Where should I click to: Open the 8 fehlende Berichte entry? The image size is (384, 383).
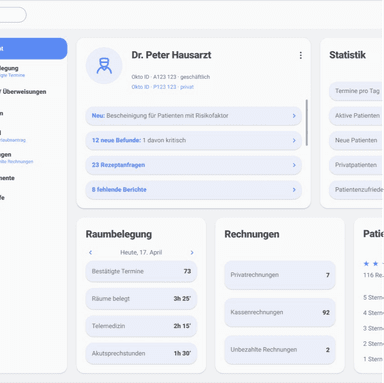pos(193,190)
